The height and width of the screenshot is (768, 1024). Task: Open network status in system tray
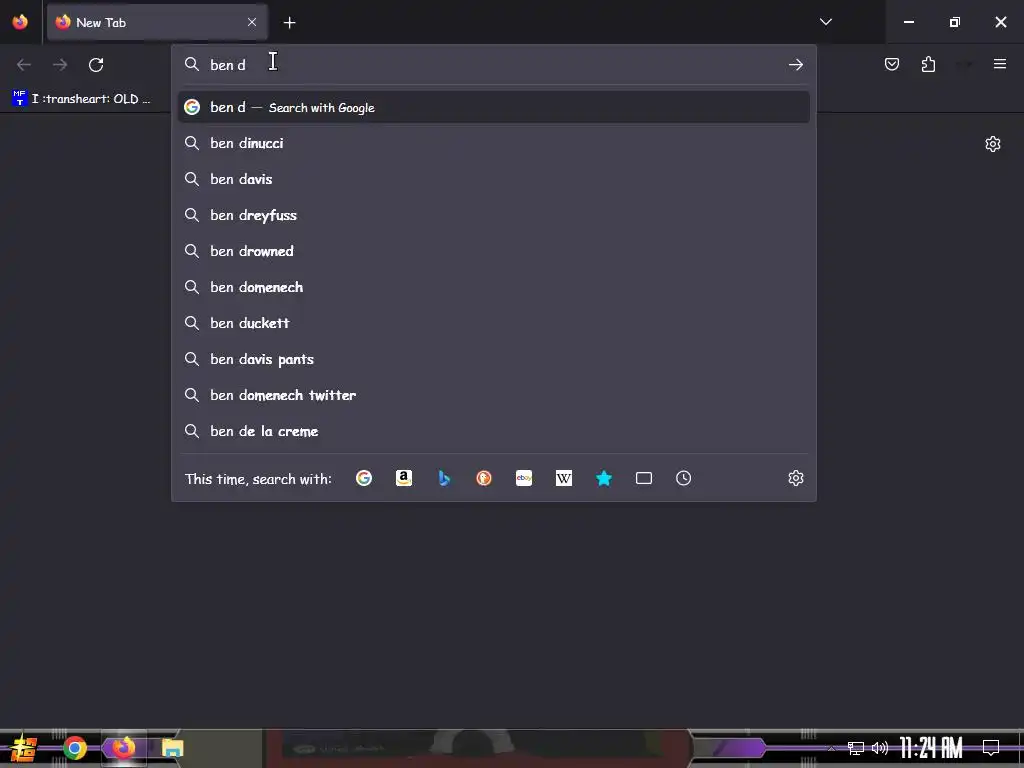click(856, 748)
